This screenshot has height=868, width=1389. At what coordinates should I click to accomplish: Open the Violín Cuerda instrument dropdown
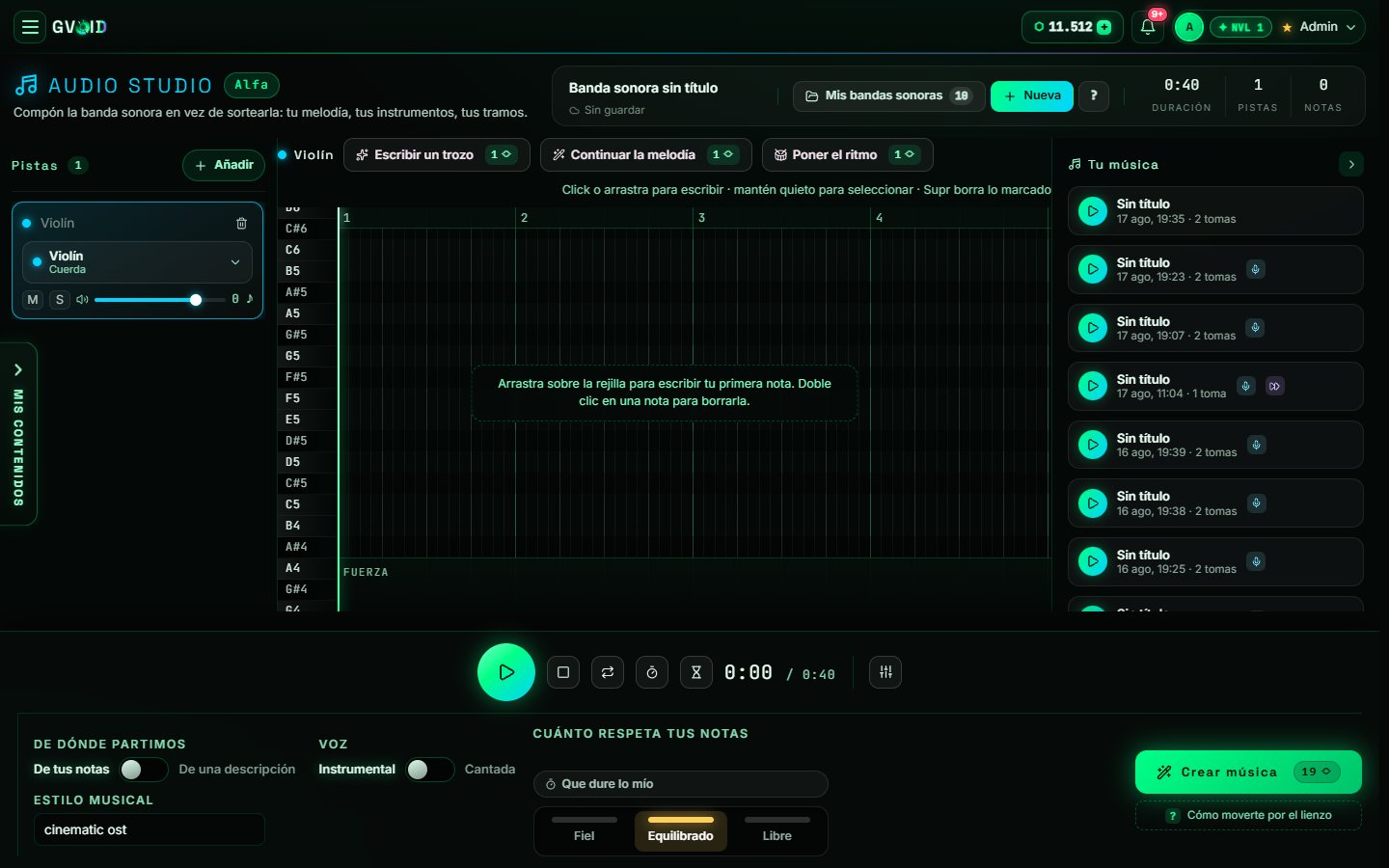coord(137,262)
